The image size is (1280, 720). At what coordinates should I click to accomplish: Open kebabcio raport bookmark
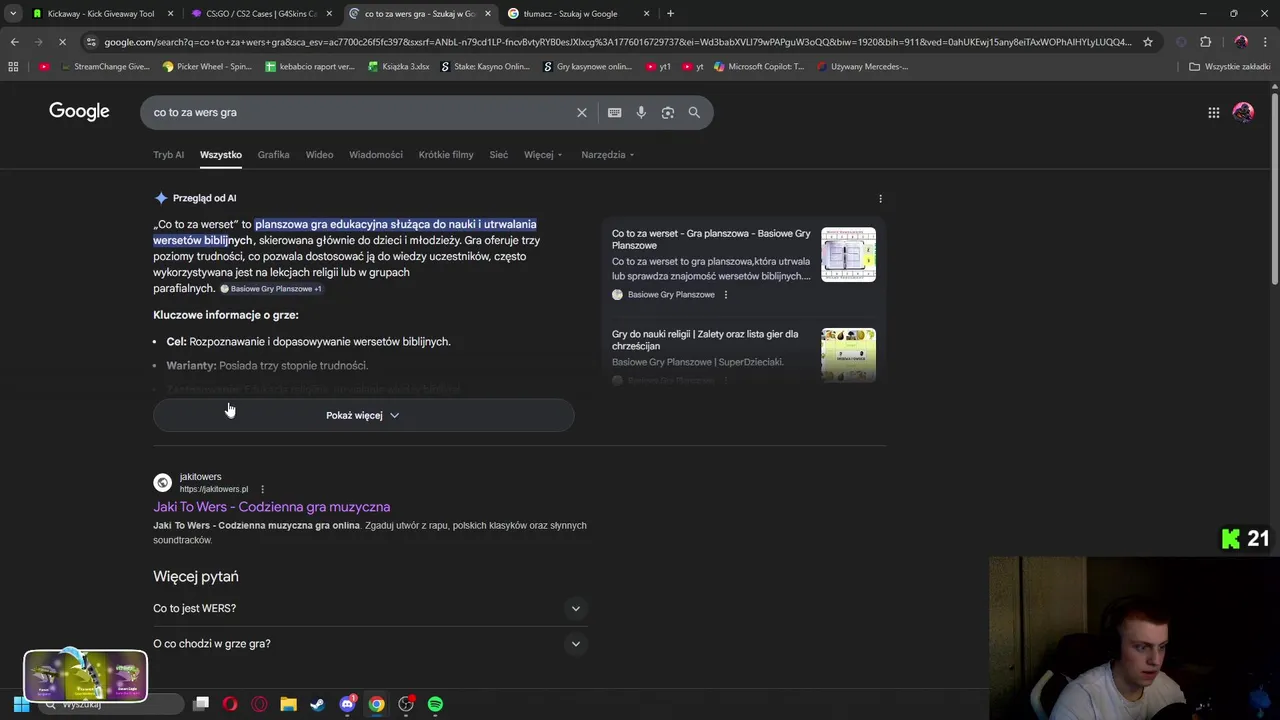[x=310, y=67]
